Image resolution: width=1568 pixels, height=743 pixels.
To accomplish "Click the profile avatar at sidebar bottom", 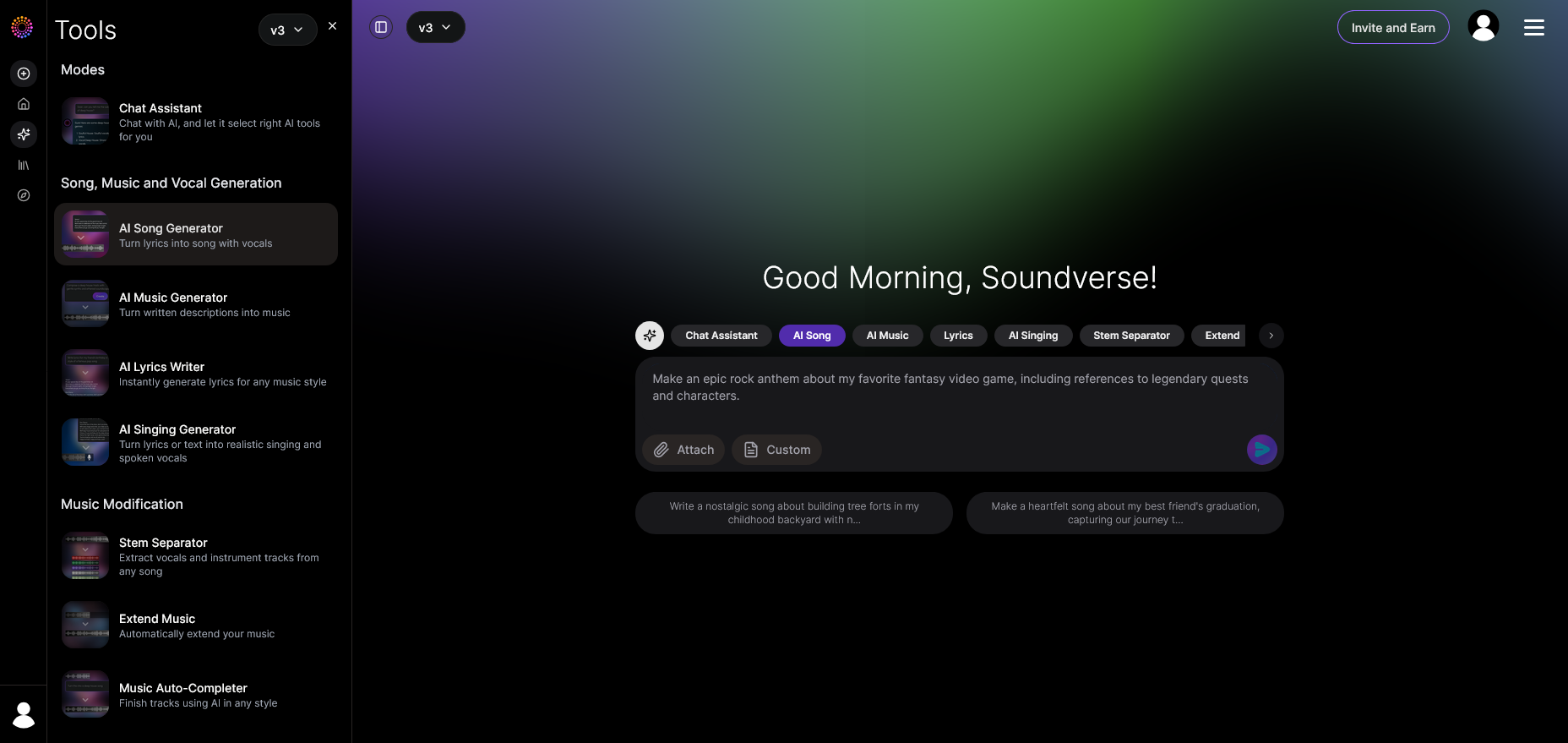I will coord(24,714).
